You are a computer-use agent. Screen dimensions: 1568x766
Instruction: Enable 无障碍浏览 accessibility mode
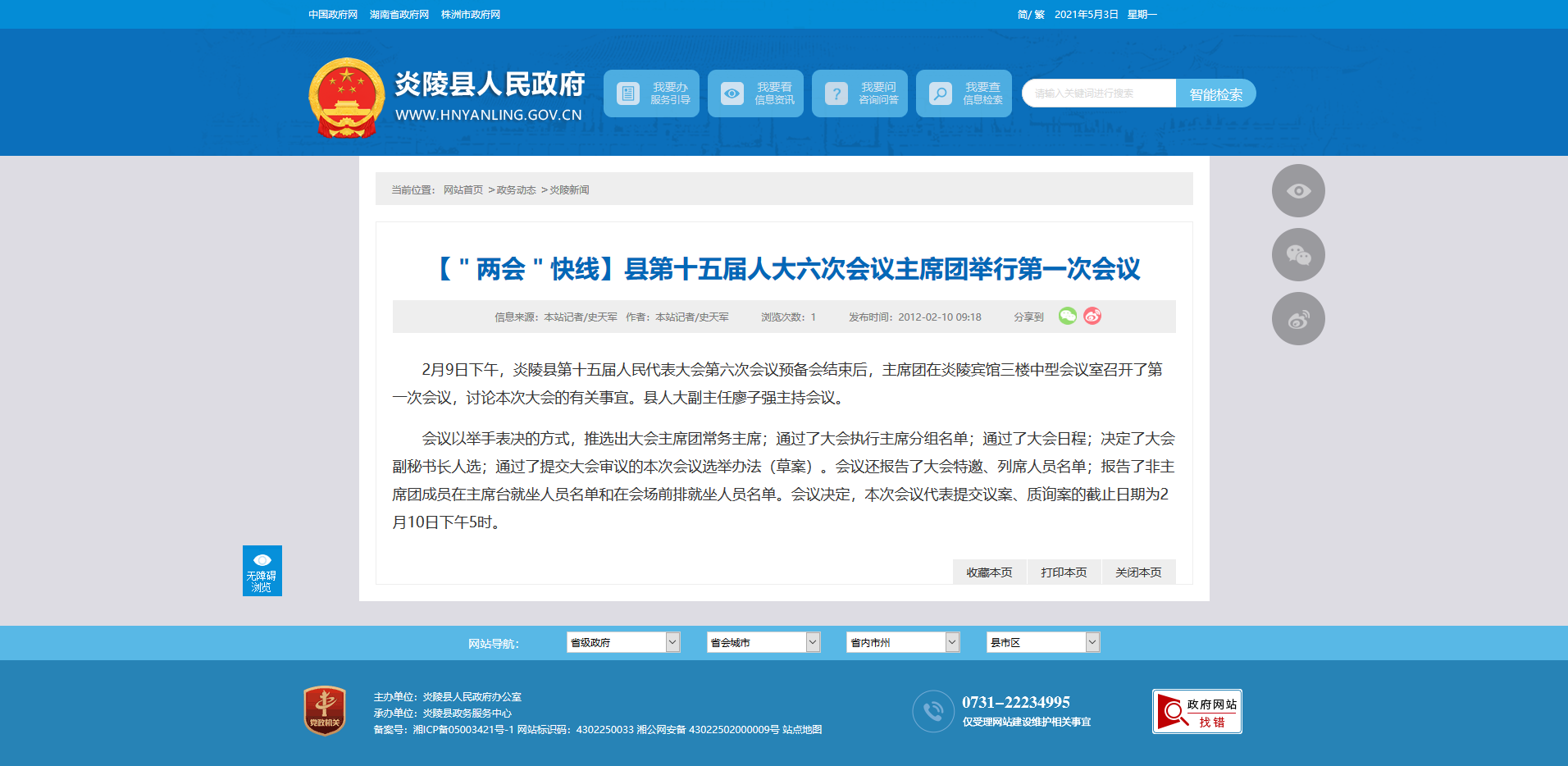pos(262,571)
